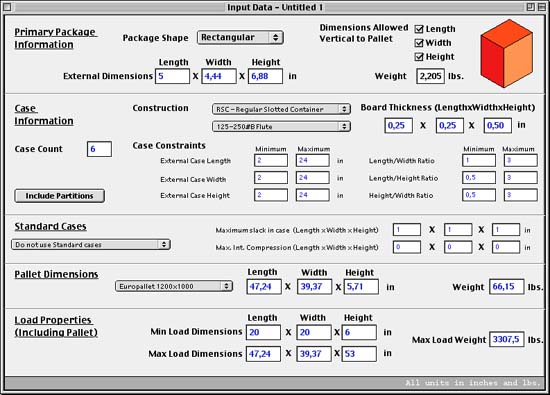Toggle the Width vertical-to-pallet checkbox
This screenshot has height=395, width=550.
coord(419,43)
